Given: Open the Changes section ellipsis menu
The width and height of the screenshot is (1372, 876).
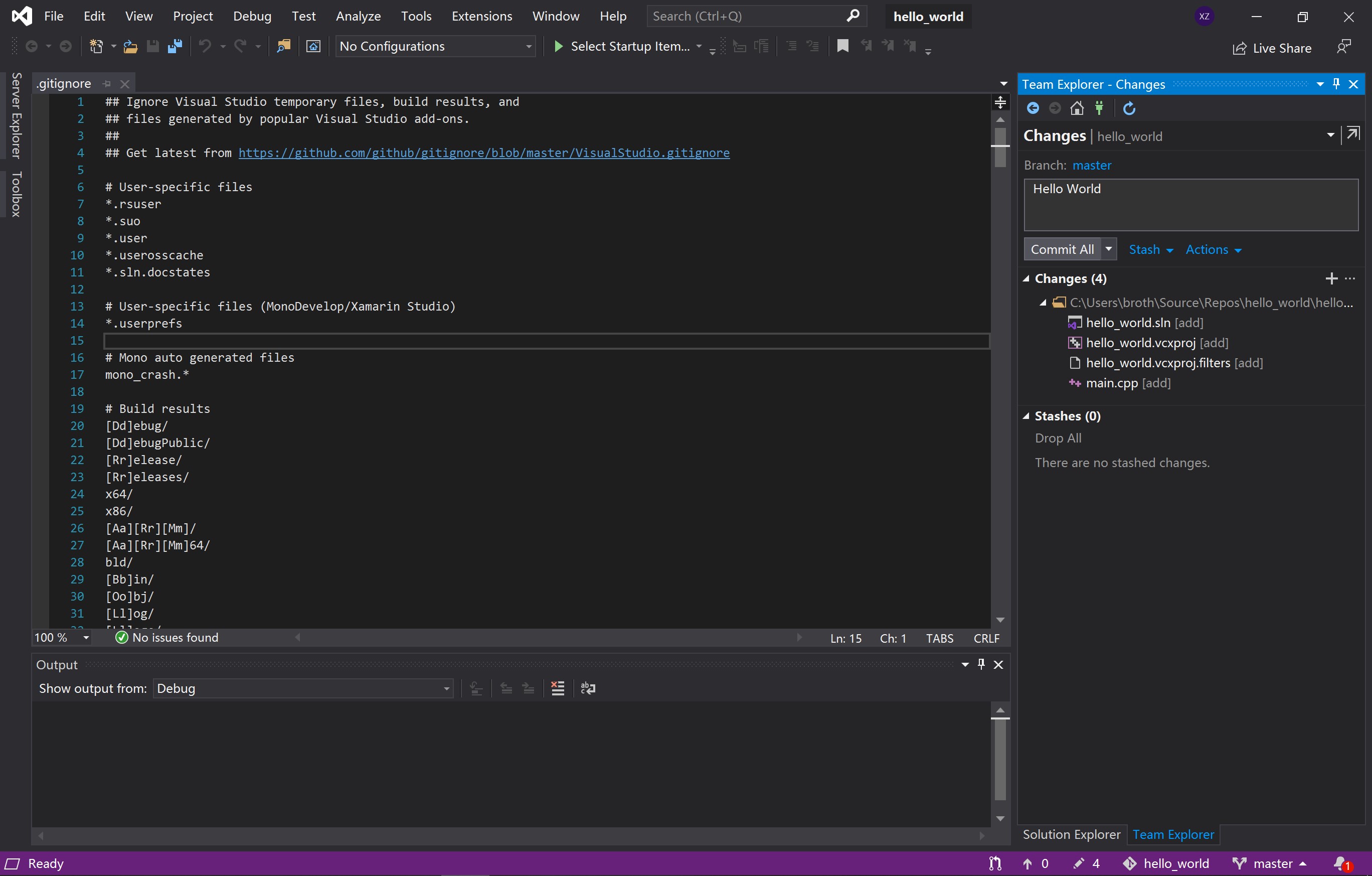Looking at the screenshot, I should point(1350,278).
